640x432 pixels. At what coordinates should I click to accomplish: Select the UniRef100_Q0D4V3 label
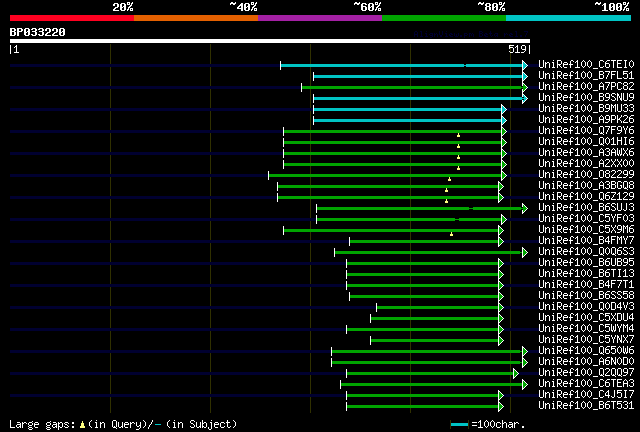(586, 307)
